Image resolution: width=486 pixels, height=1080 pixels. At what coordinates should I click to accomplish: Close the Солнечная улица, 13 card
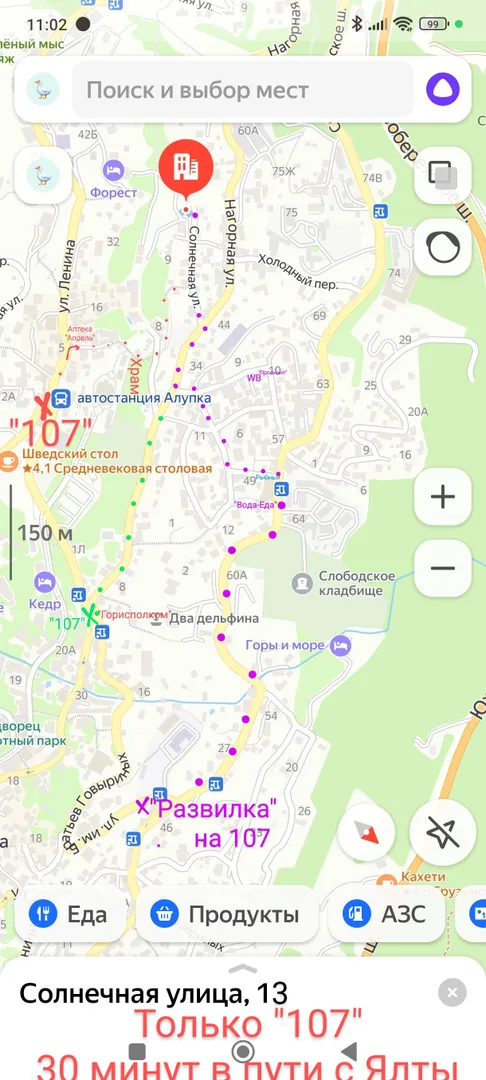coord(452,992)
